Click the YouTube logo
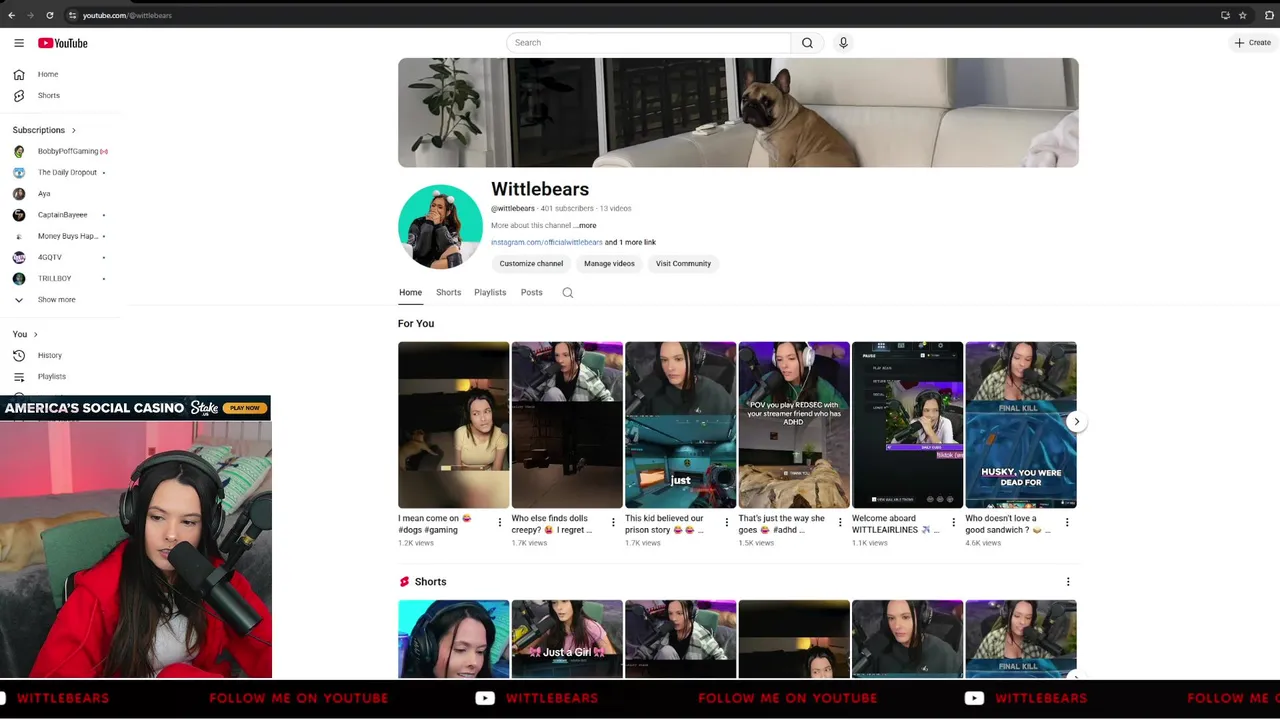Screen dimensions: 1280x720 [x=63, y=43]
